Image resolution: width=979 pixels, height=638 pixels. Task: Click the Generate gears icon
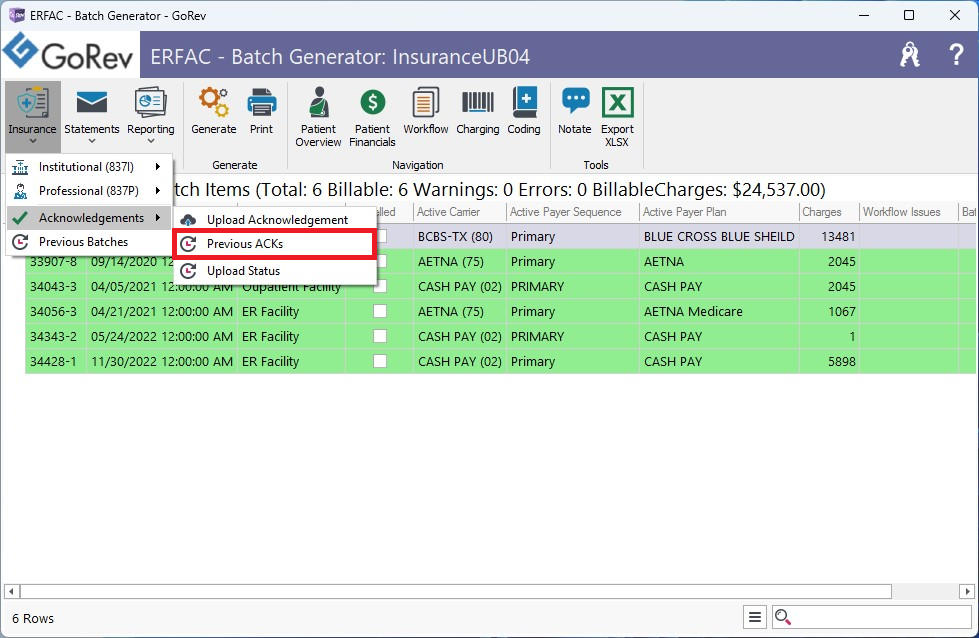214,102
